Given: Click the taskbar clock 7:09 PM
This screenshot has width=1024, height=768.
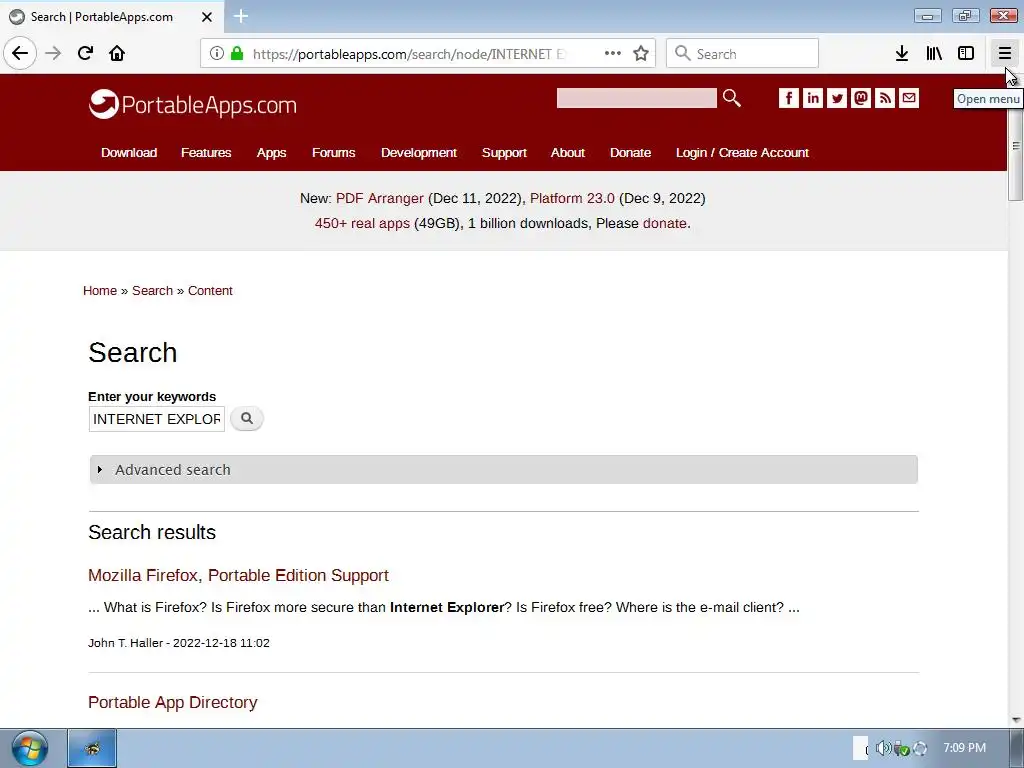Looking at the screenshot, I should (x=965, y=748).
